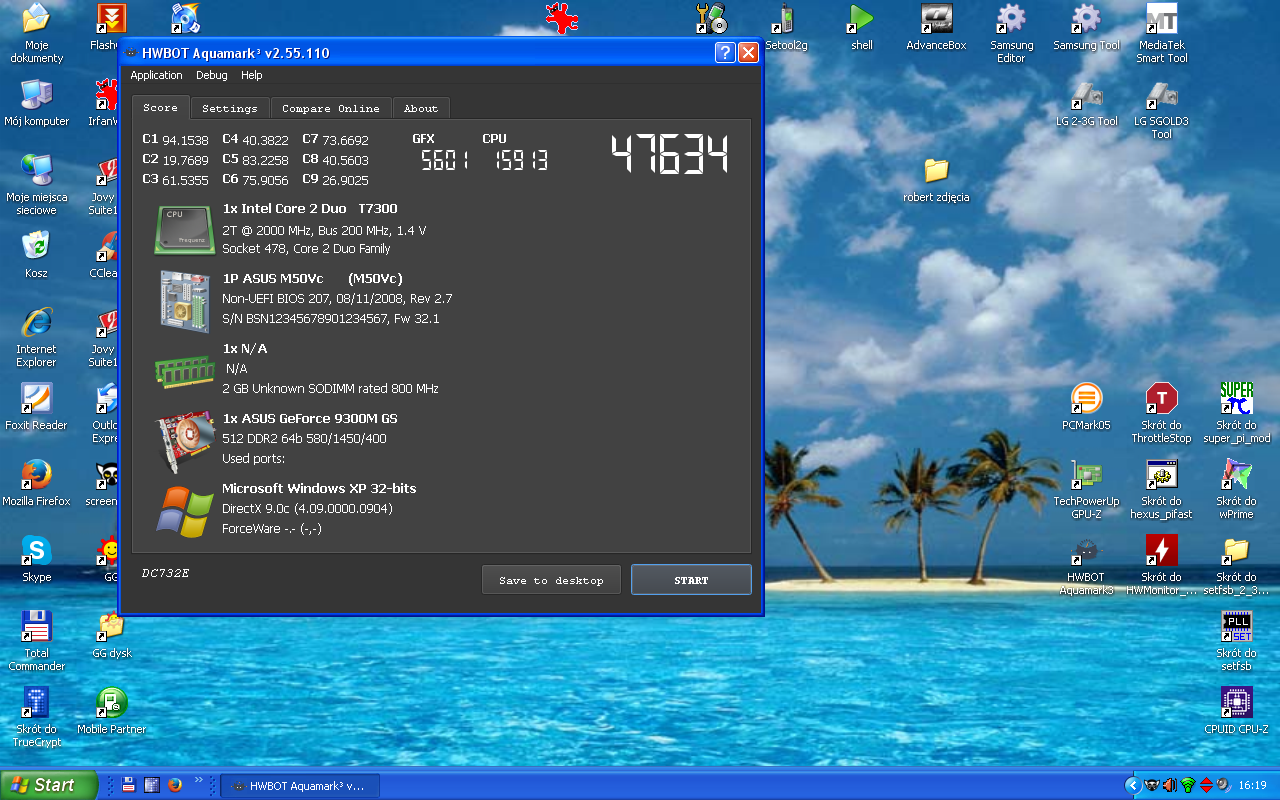Click the Windows XP logo icon
The height and width of the screenshot is (800, 1280).
(x=185, y=511)
